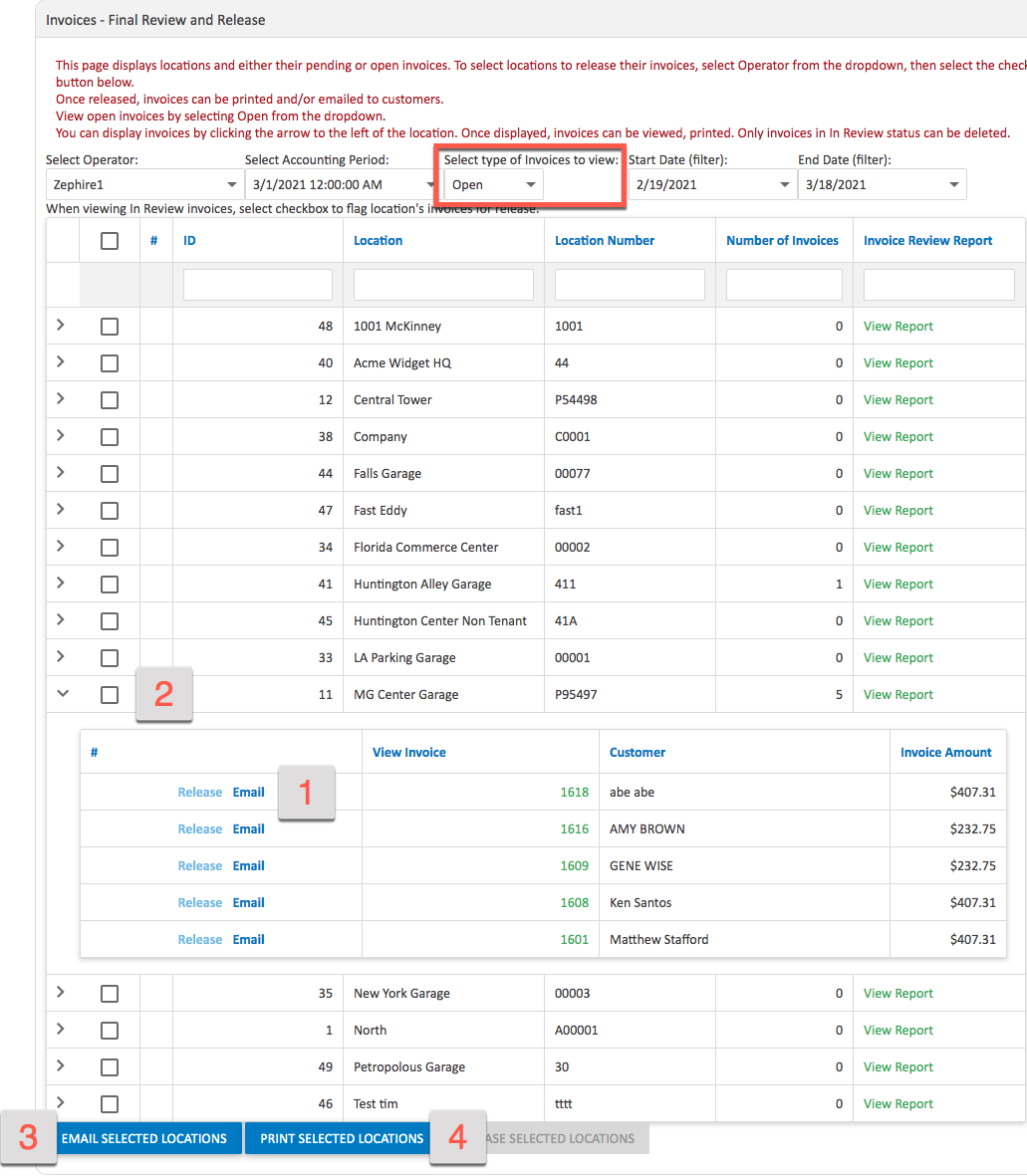Check the MG Center Garage checkbox
The image size is (1027, 1176).
tap(110, 694)
